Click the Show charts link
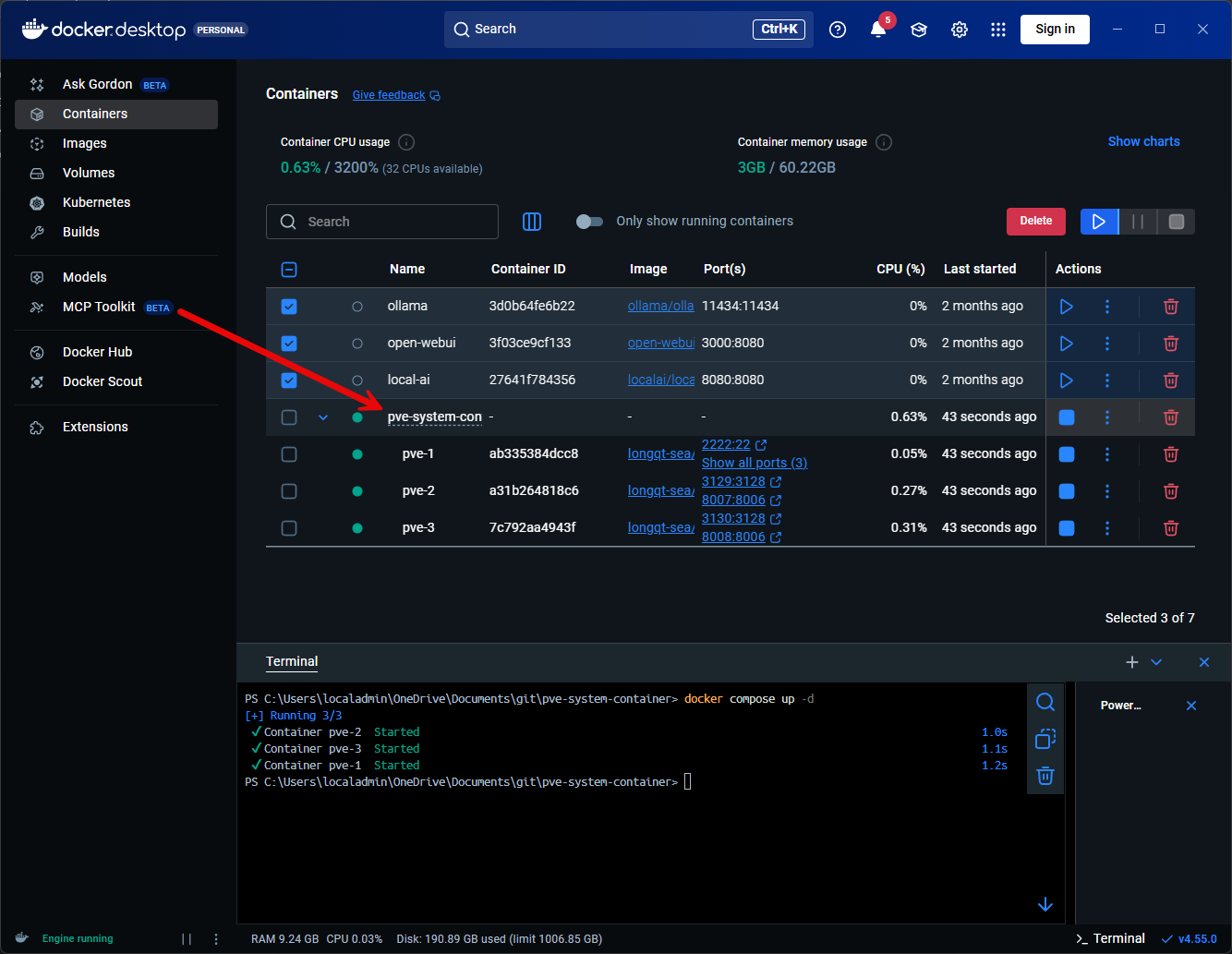 (1144, 142)
